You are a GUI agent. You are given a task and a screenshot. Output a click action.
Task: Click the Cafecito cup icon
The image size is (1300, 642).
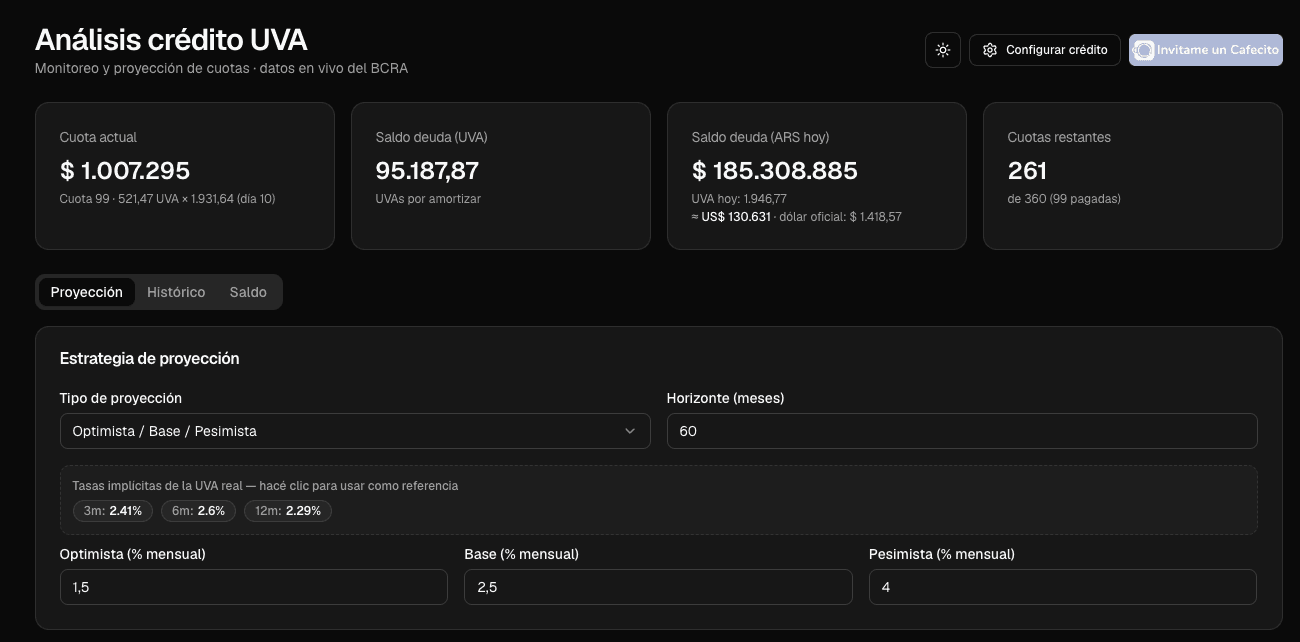1144,50
